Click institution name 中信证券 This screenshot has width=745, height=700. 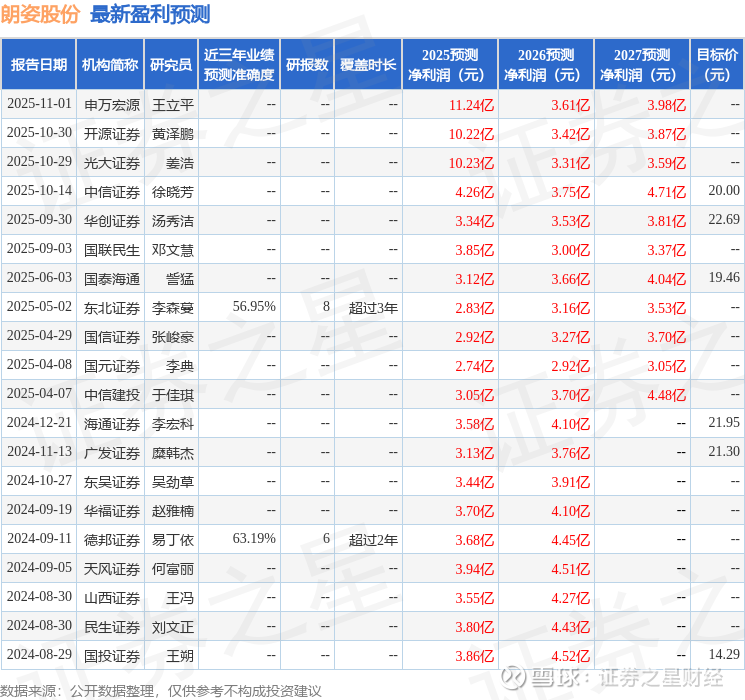pyautogui.click(x=112, y=192)
